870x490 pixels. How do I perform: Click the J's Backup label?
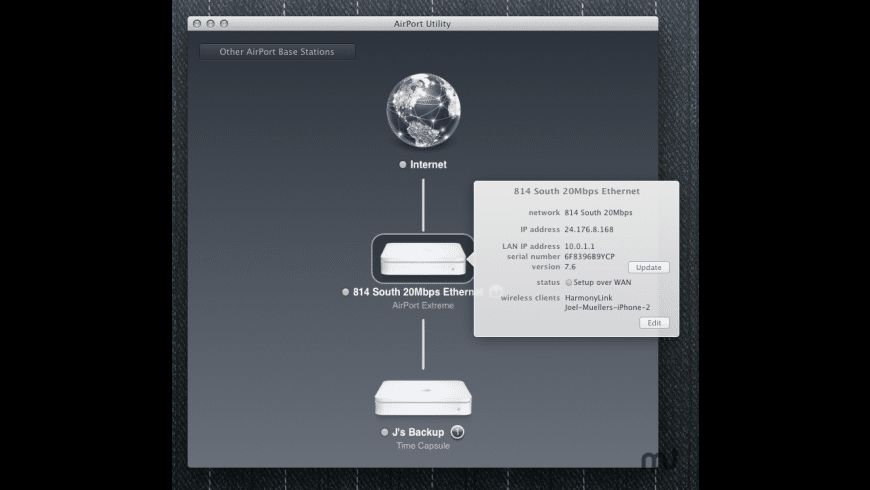point(418,432)
